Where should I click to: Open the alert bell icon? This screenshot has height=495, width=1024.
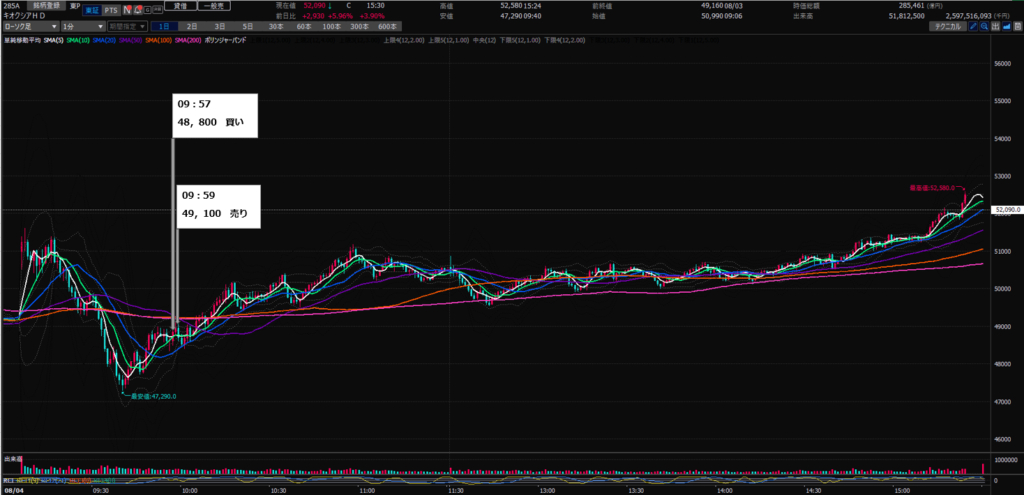137,10
